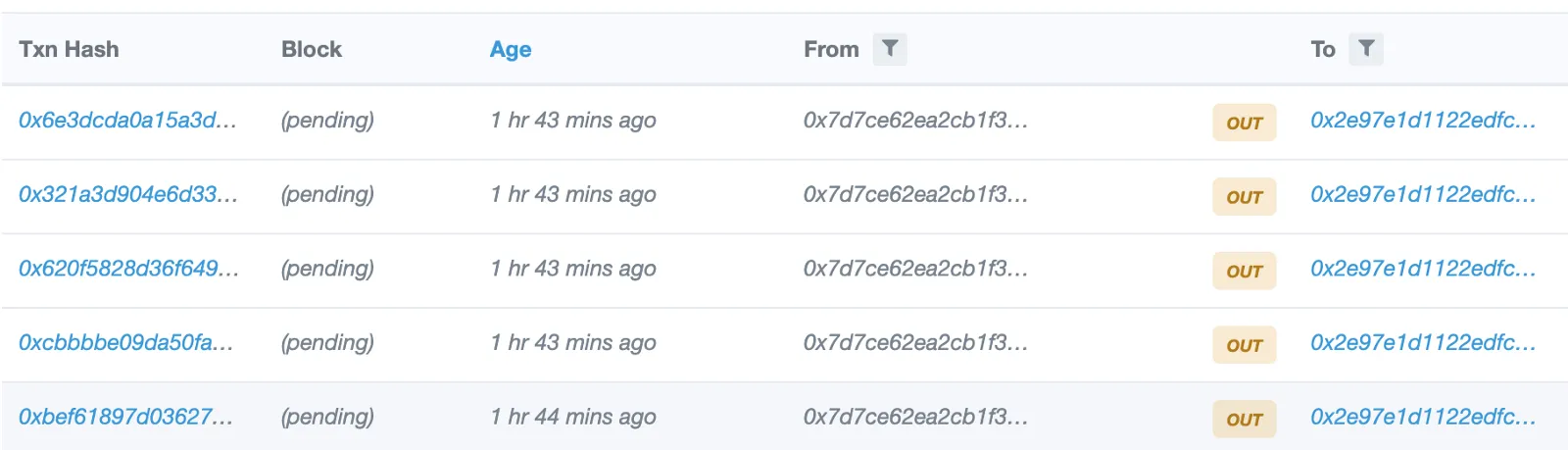Open To address in last row
Viewport: 1568px width, 450px height.
click(1422, 417)
